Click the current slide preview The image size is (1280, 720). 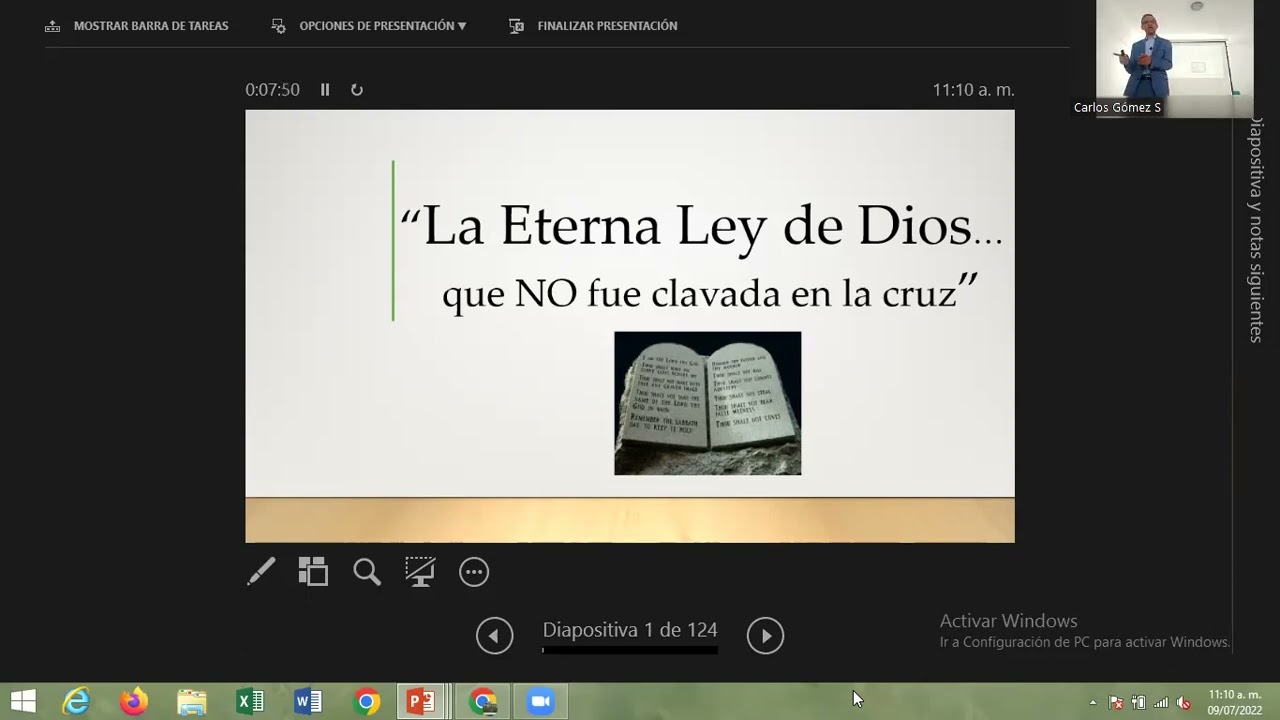[x=630, y=326]
